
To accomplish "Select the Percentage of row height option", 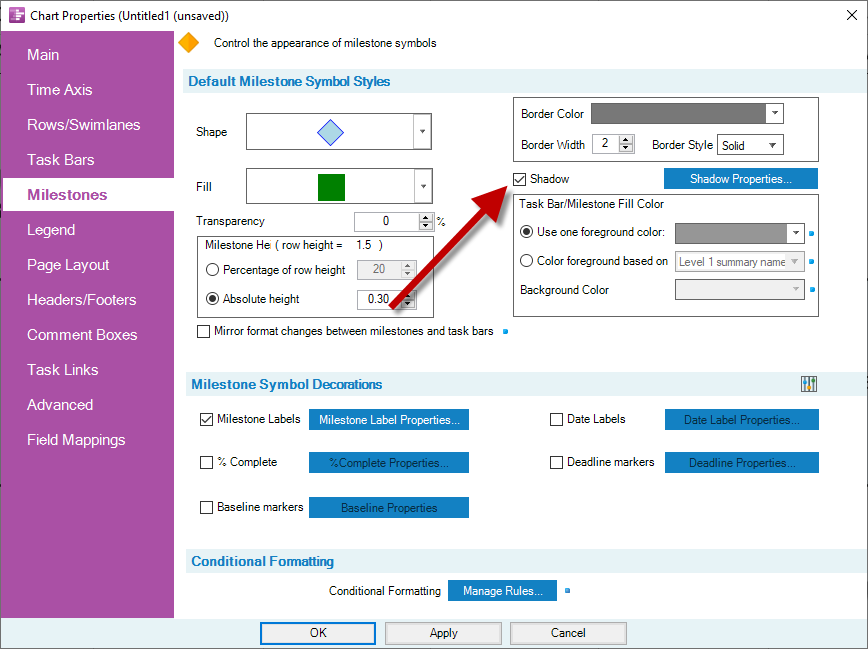I will coord(212,270).
